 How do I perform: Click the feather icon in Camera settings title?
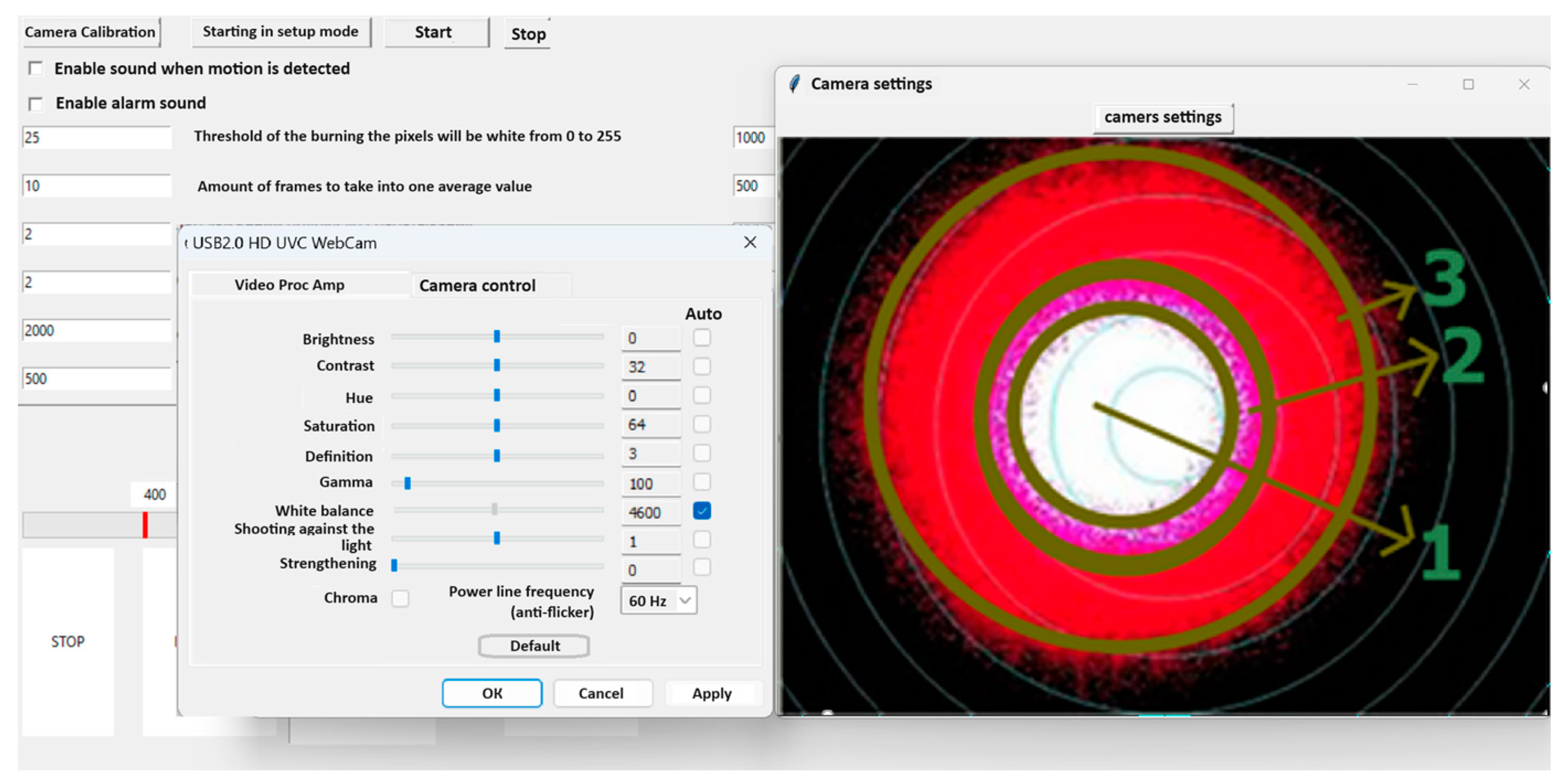(x=795, y=84)
